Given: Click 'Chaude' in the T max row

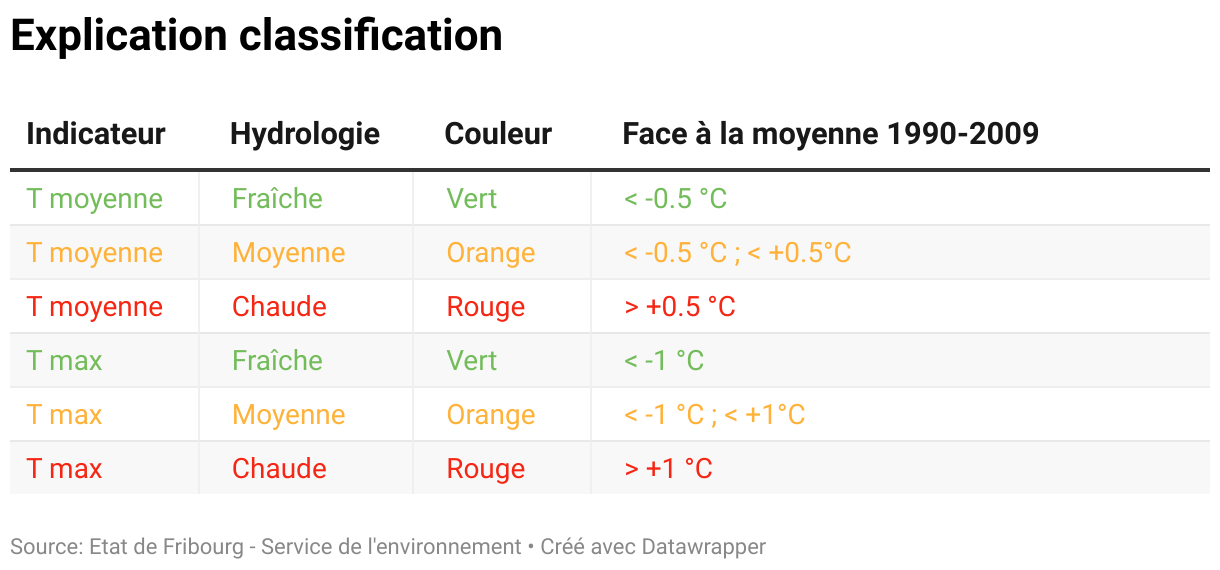Looking at the screenshot, I should [x=279, y=469].
